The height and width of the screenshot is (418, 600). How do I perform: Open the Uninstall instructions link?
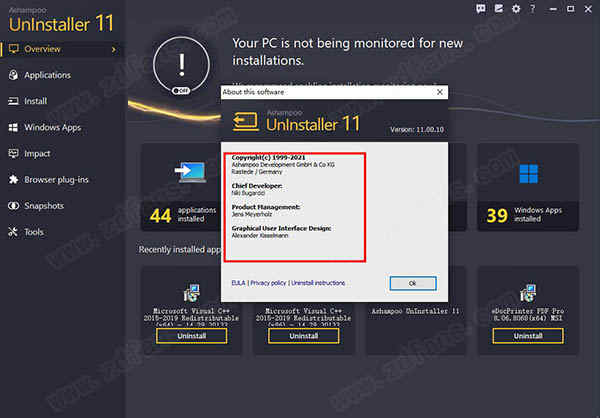[318, 283]
